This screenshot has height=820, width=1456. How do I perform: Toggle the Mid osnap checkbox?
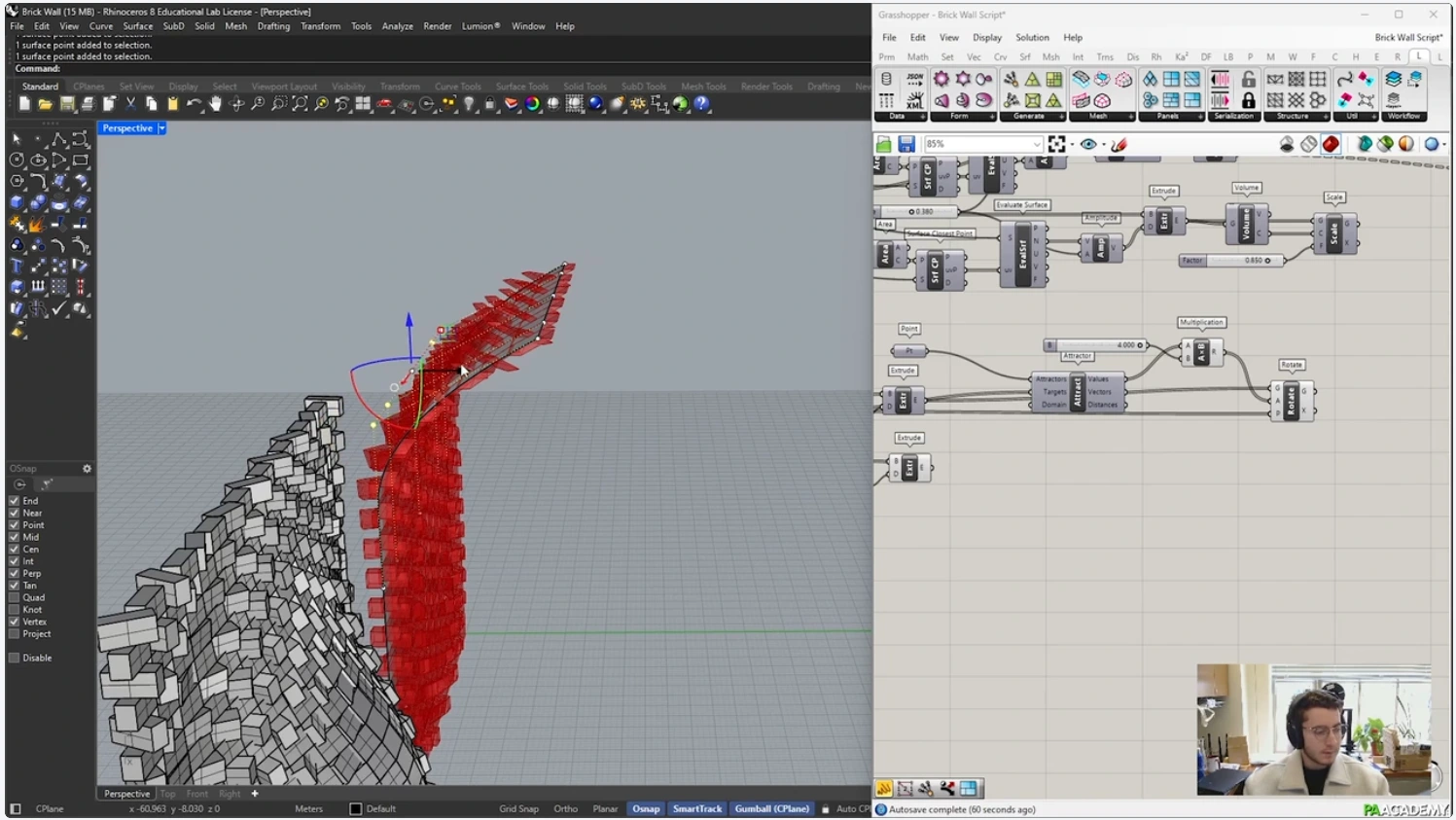14,537
